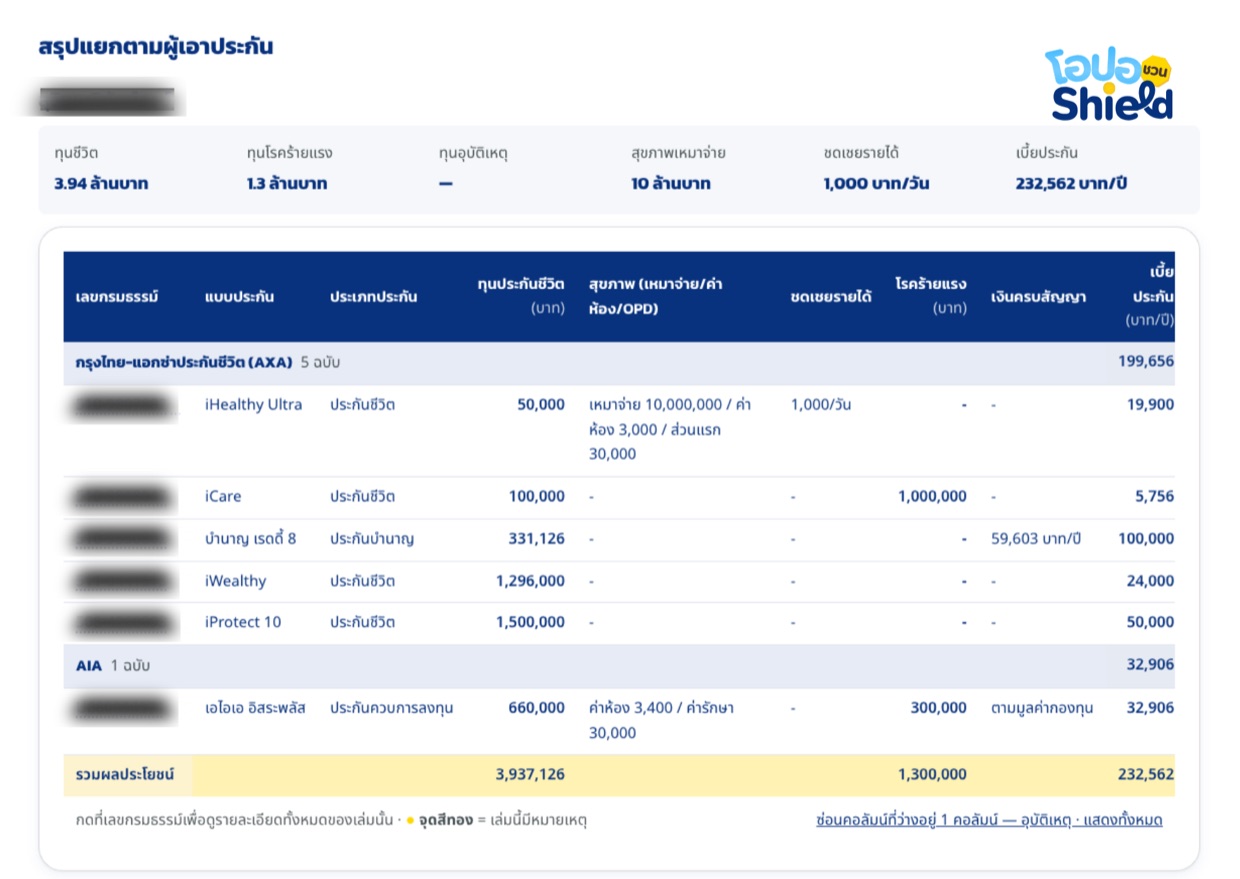The image size is (1240, 879).
Task: Click the 1,500,000 sum insured value
Action: pyautogui.click(x=531, y=622)
